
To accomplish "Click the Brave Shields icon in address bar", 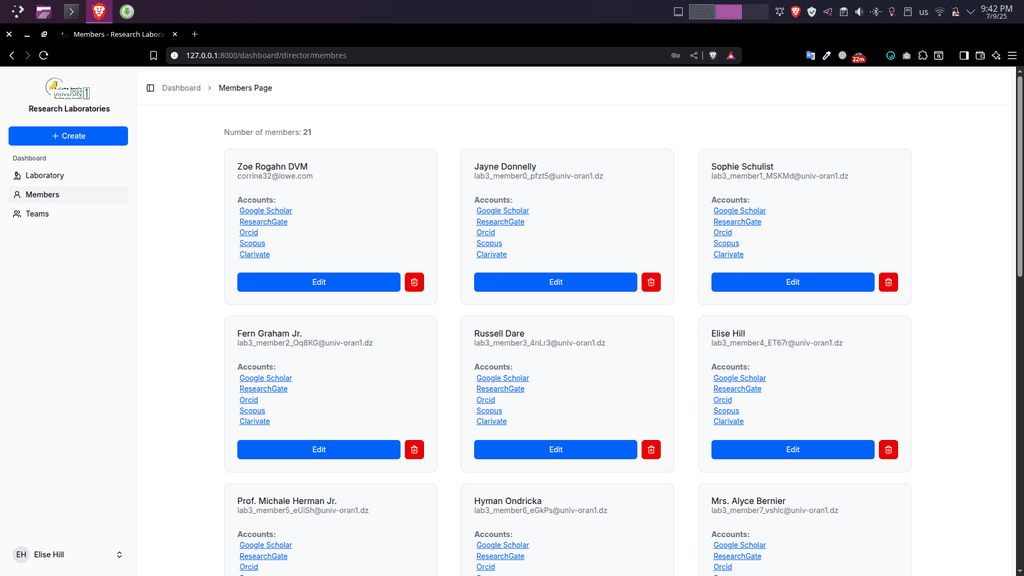I will point(712,56).
